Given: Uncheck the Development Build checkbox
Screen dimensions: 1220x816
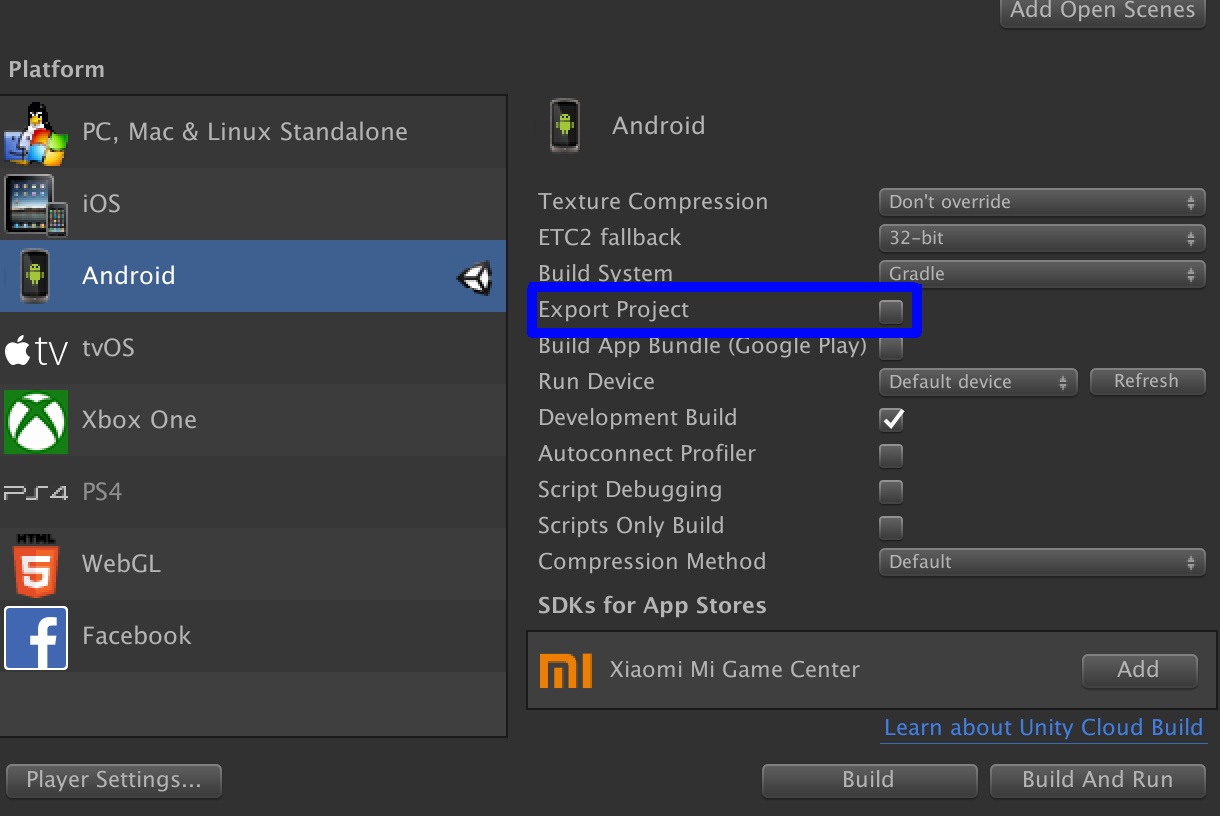Looking at the screenshot, I should (x=891, y=419).
